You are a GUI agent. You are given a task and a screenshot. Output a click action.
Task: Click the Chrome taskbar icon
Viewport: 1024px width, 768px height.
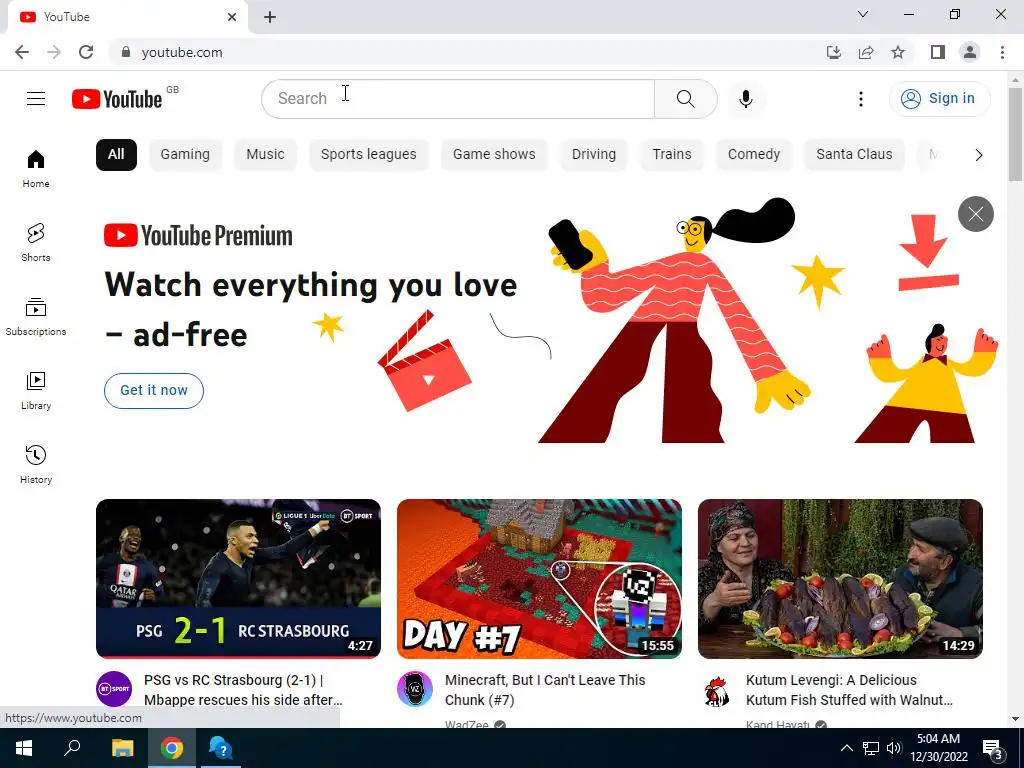[172, 748]
